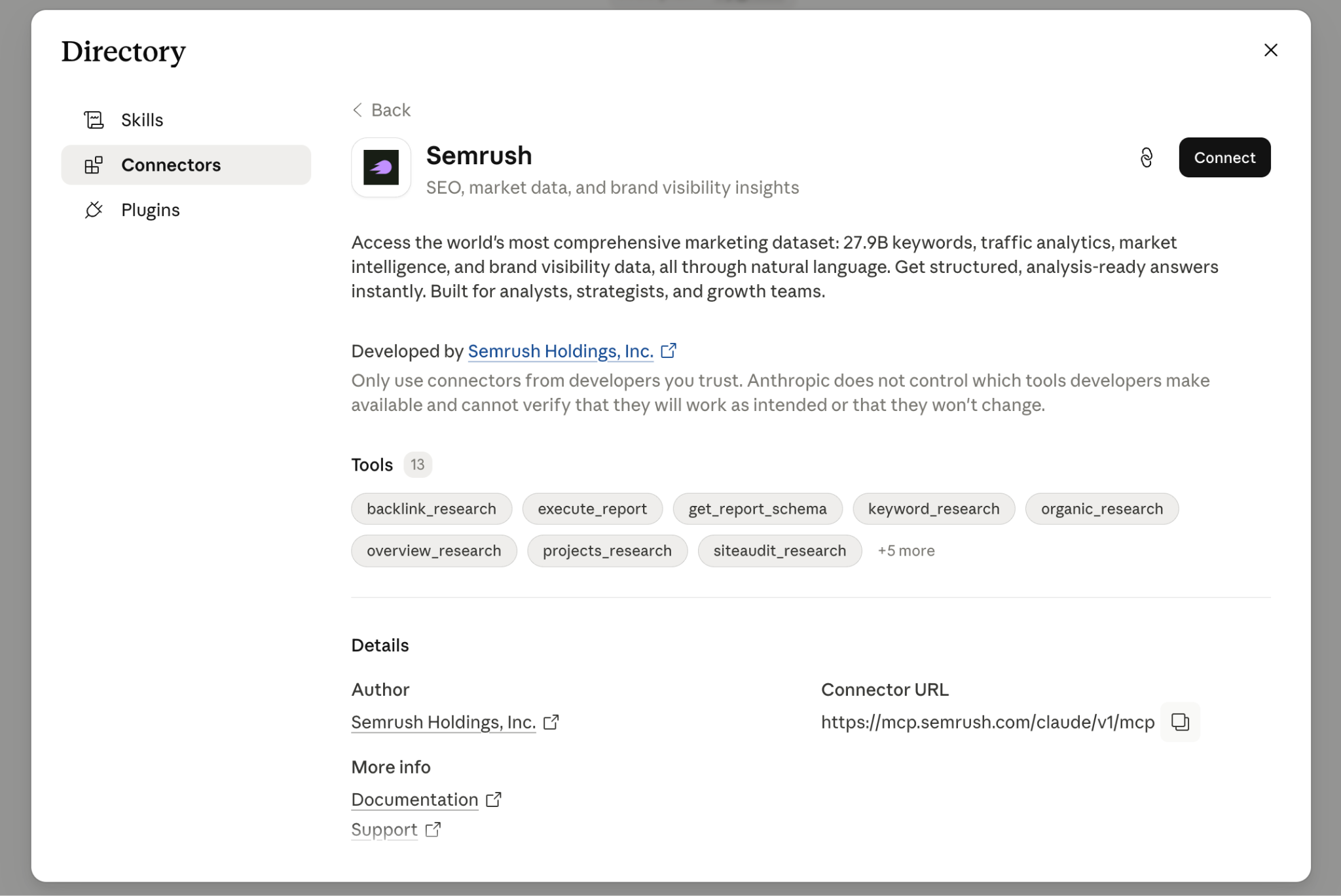
Task: Select the keyword_research tool chip
Action: tap(934, 509)
